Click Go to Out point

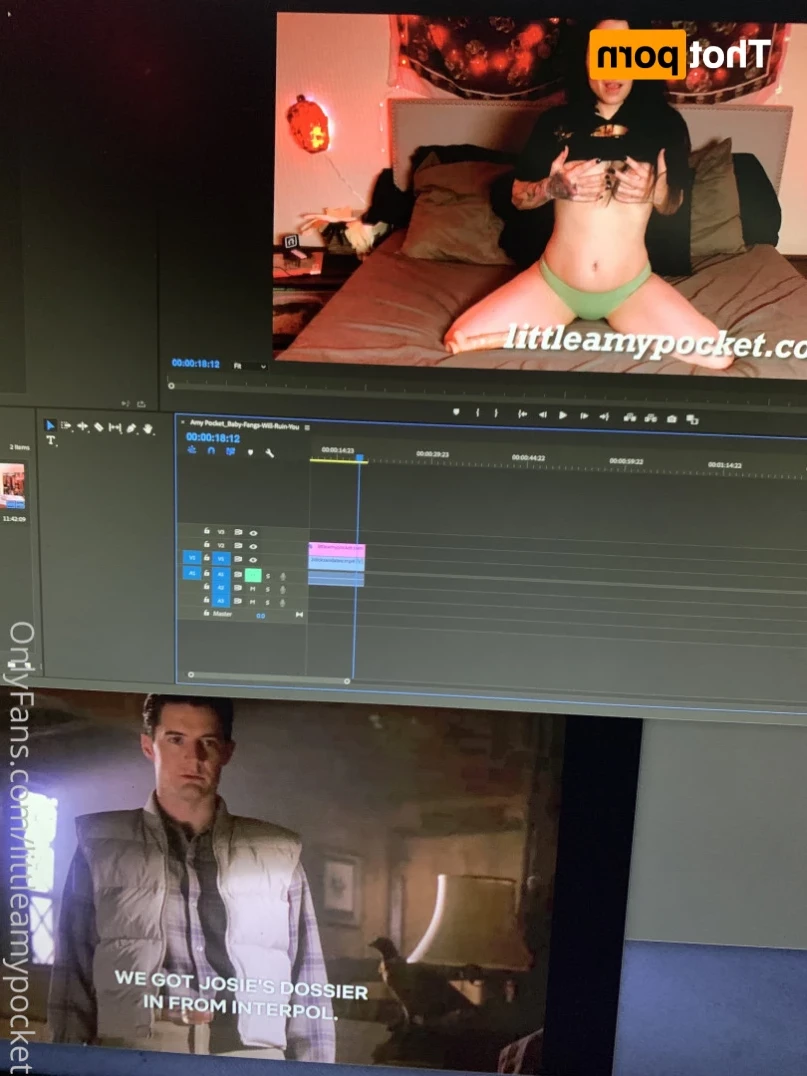click(604, 417)
